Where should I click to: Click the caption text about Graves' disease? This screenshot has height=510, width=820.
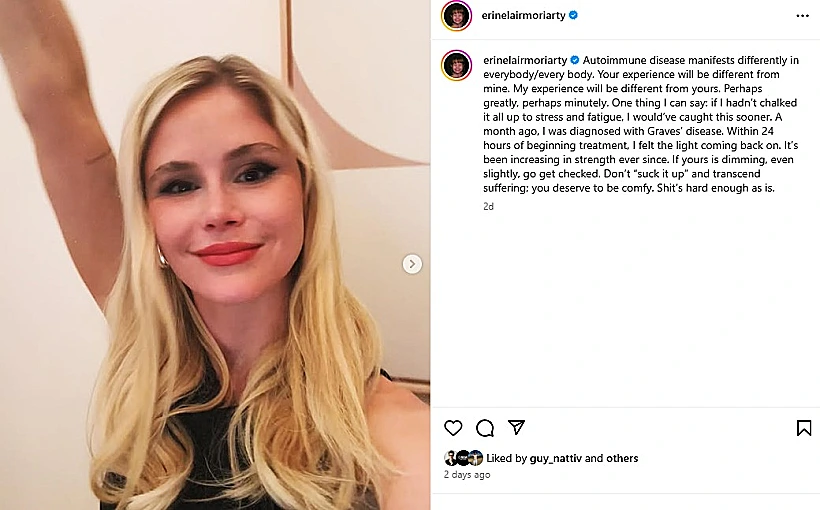[x=641, y=124]
